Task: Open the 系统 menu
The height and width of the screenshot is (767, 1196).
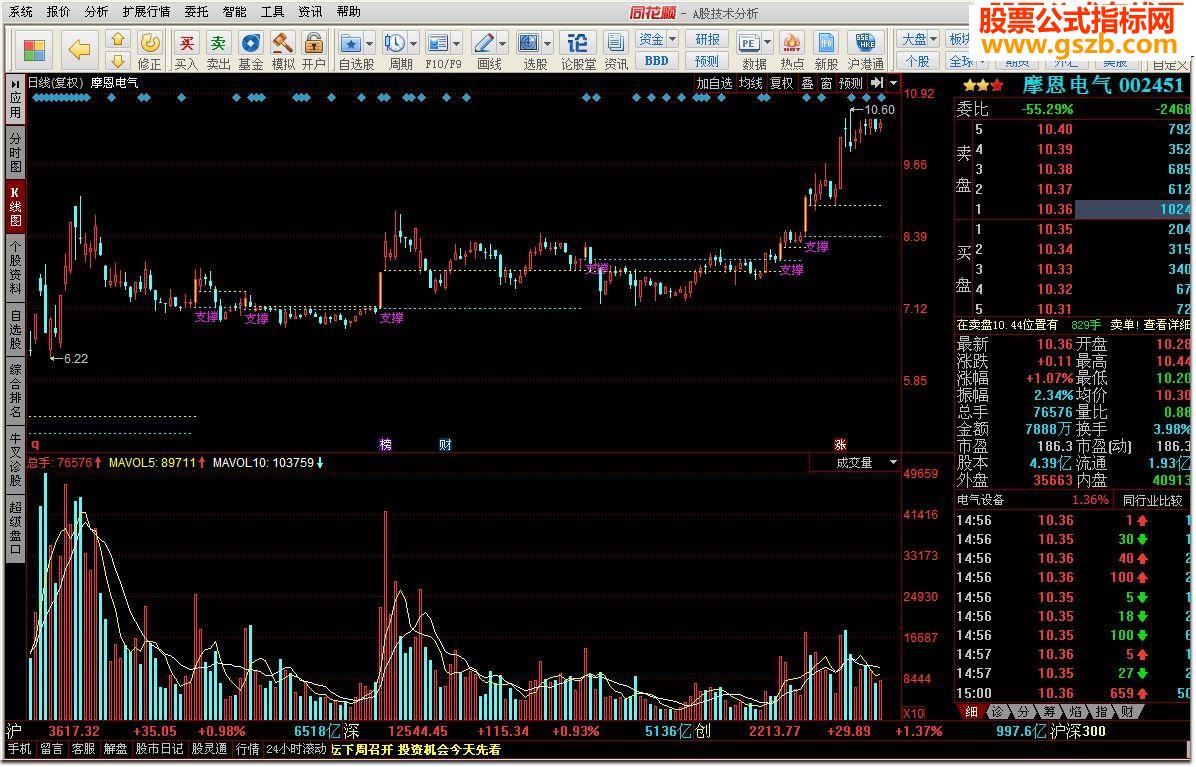Action: click(21, 11)
